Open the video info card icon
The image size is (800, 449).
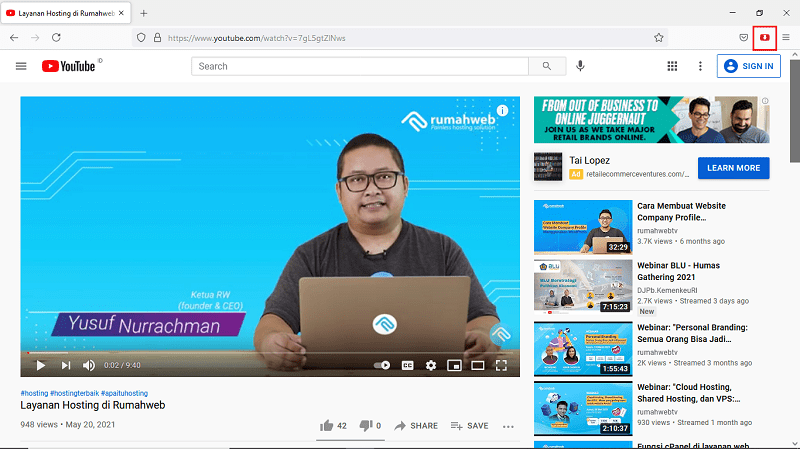(x=503, y=110)
